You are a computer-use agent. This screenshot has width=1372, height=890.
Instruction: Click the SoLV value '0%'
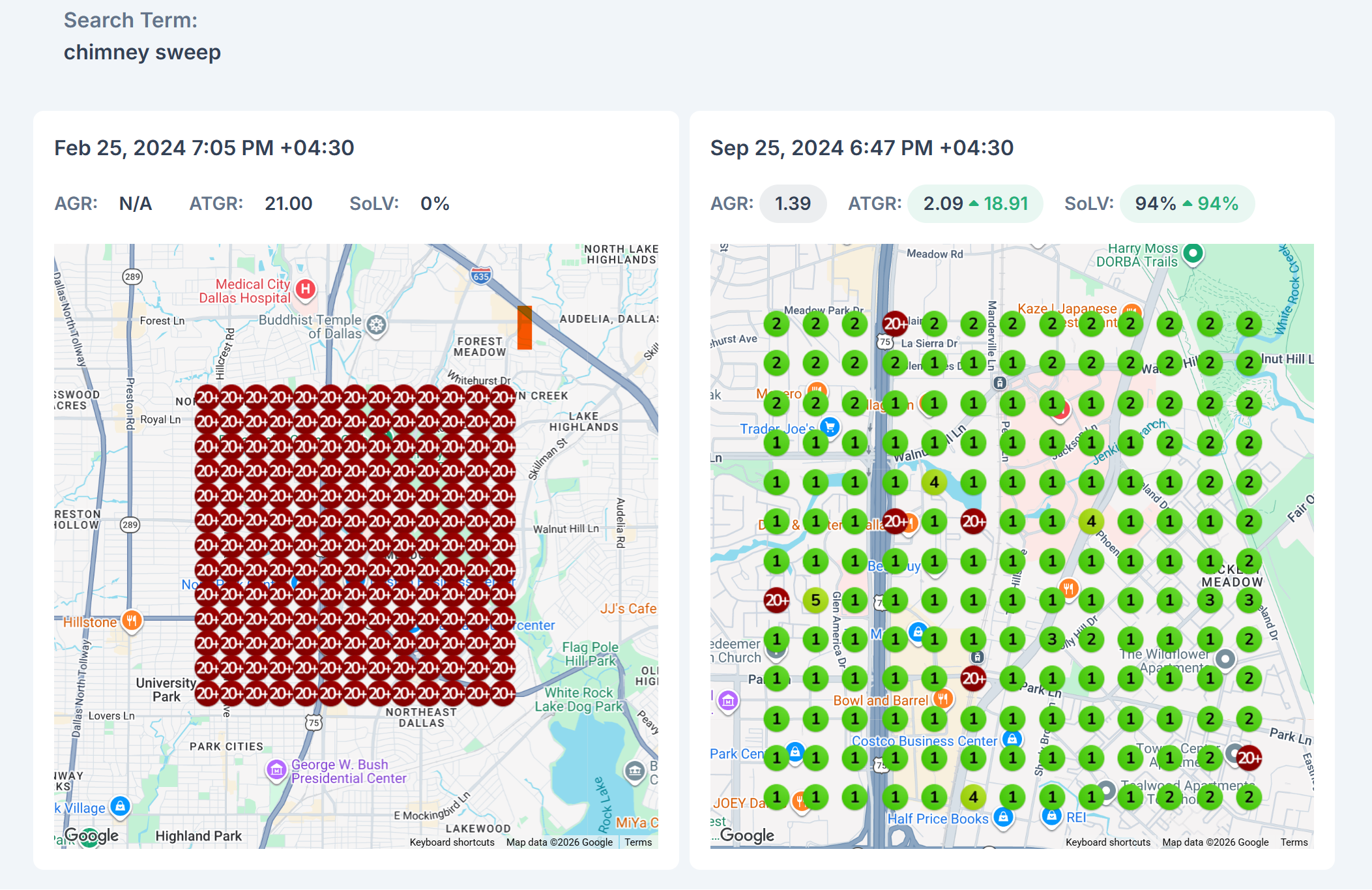pos(435,203)
